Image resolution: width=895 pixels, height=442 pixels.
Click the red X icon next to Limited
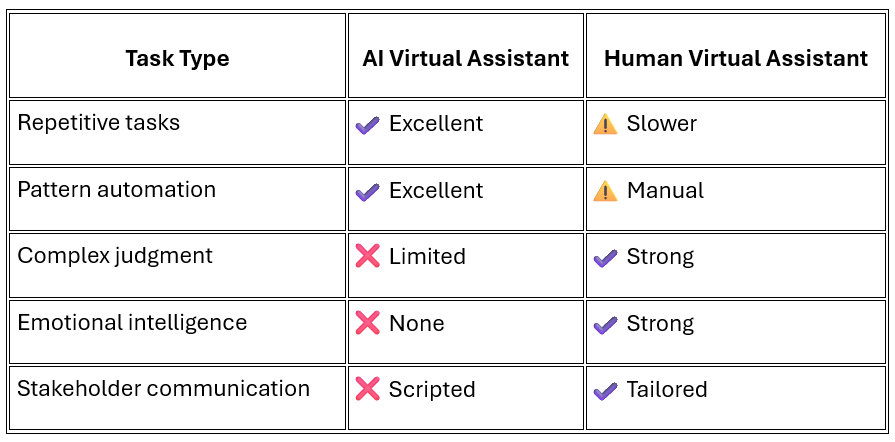coord(367,256)
